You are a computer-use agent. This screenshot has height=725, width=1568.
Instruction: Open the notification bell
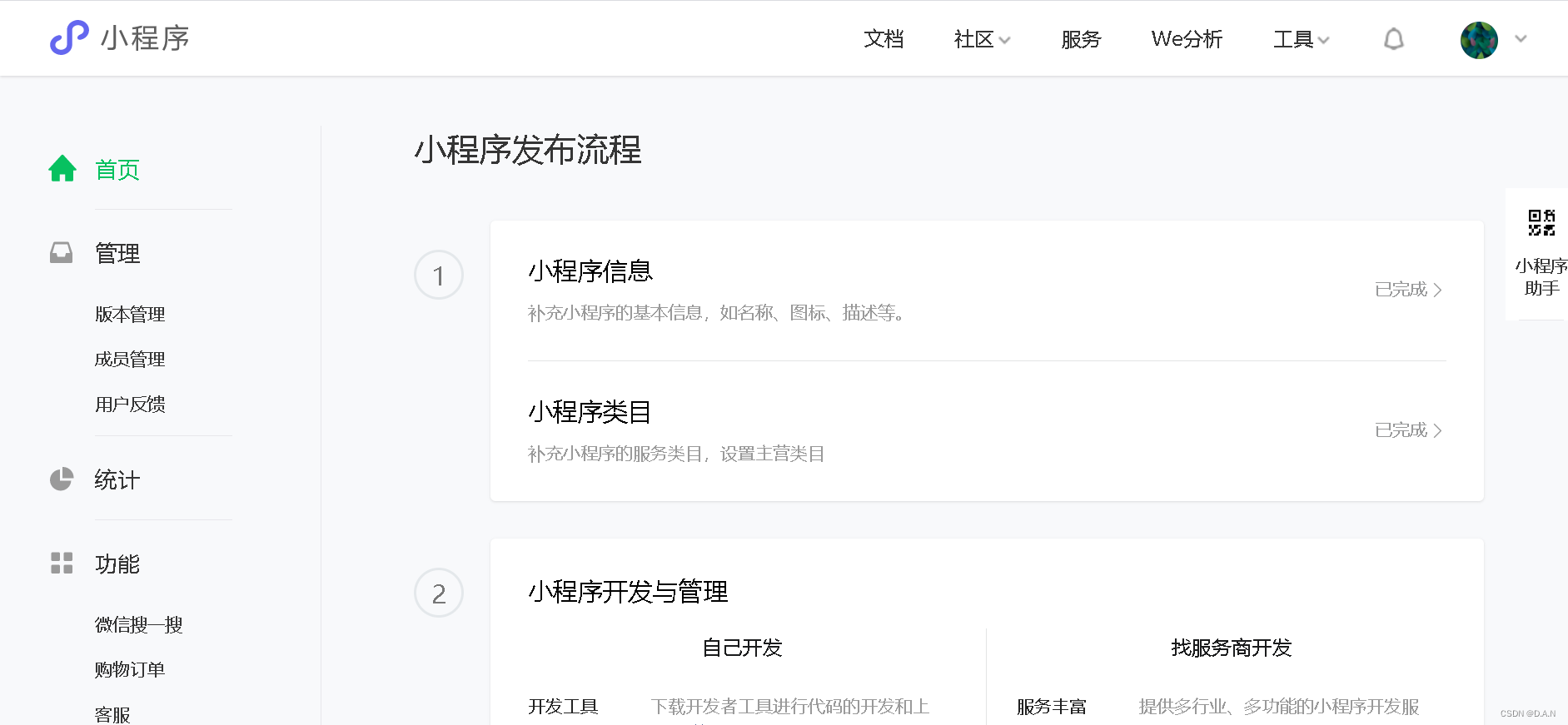tap(1394, 39)
